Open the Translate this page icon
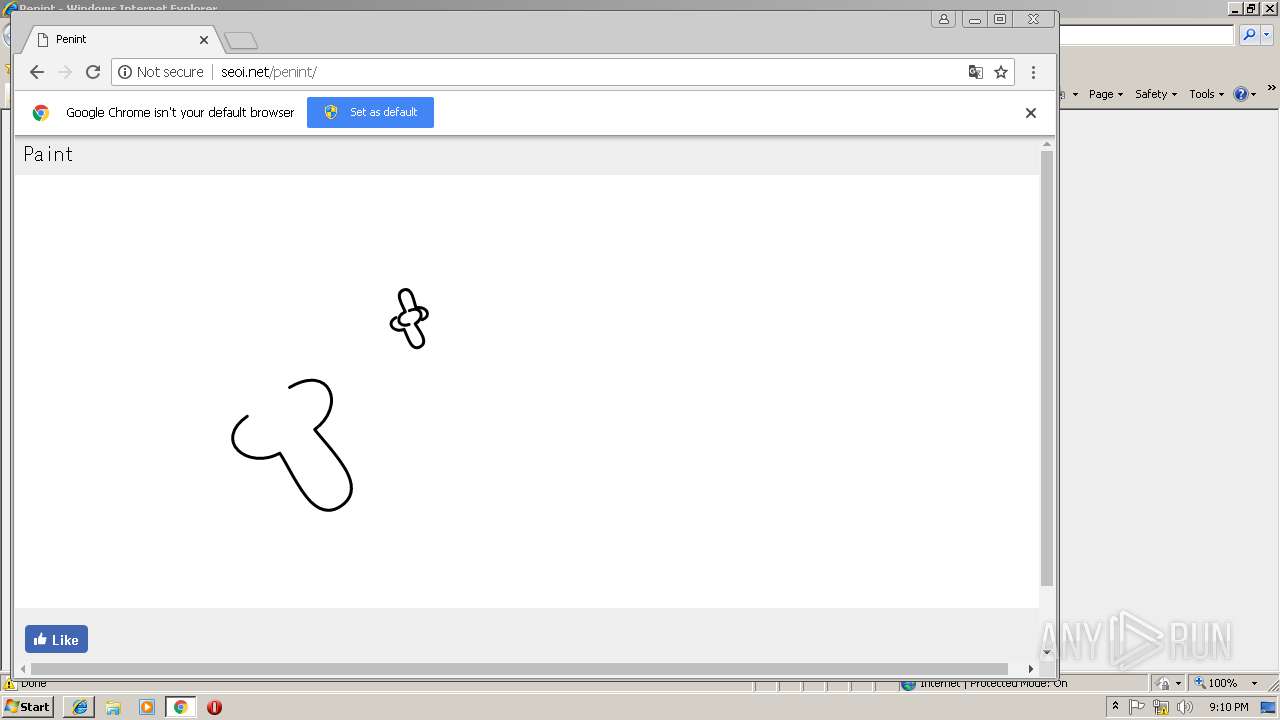Image resolution: width=1280 pixels, height=720 pixels. pyautogui.click(x=976, y=72)
